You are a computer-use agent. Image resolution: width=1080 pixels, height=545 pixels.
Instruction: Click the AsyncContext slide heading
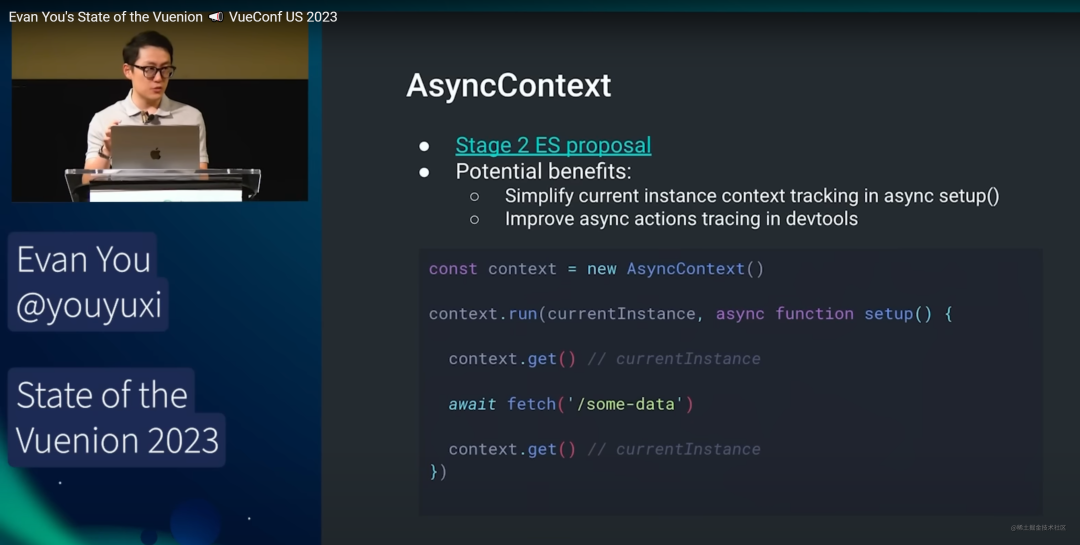point(508,85)
